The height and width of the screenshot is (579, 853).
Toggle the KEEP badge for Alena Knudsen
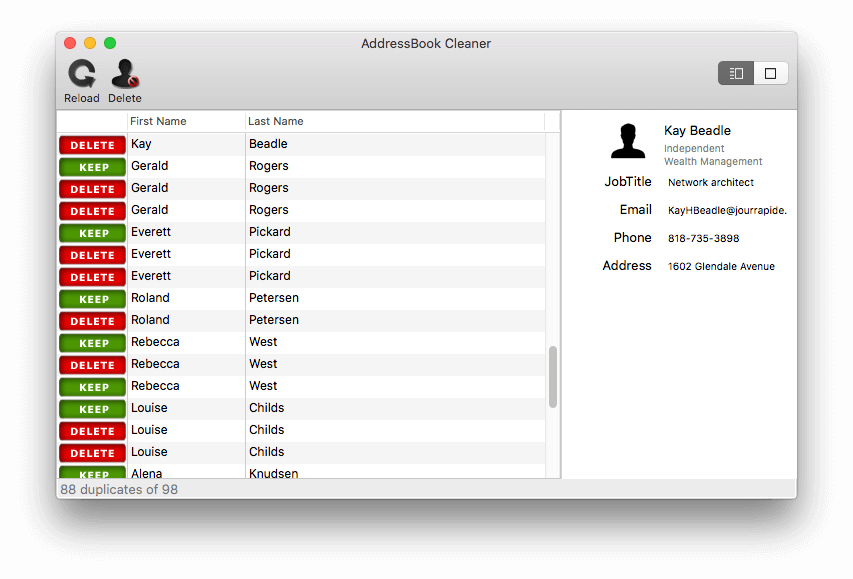92,473
